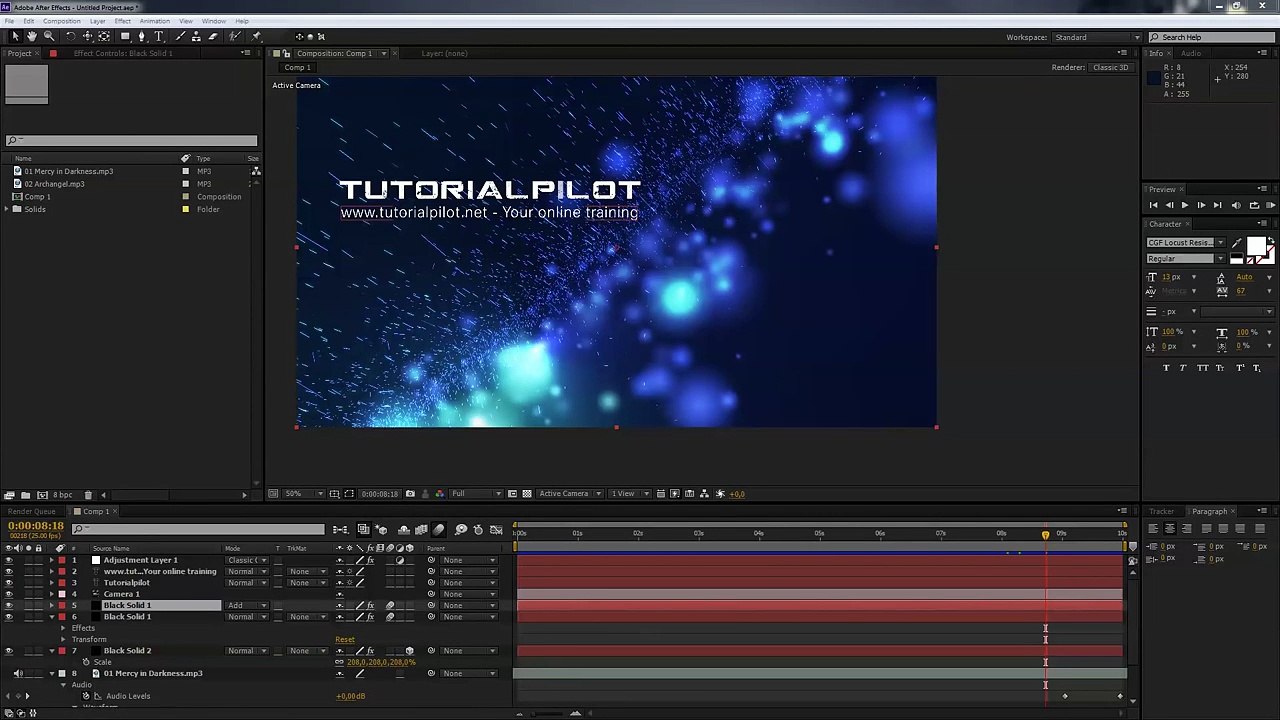The image size is (1280, 720).
Task: Select the Hand tool
Action: (32, 37)
